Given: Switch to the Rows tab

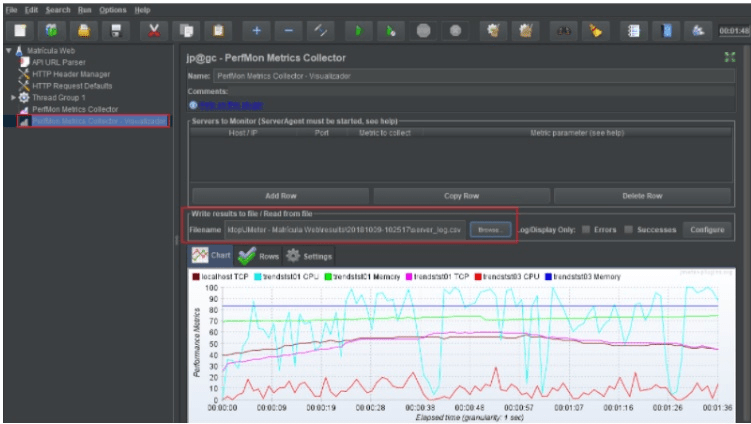Looking at the screenshot, I should click(x=259, y=256).
